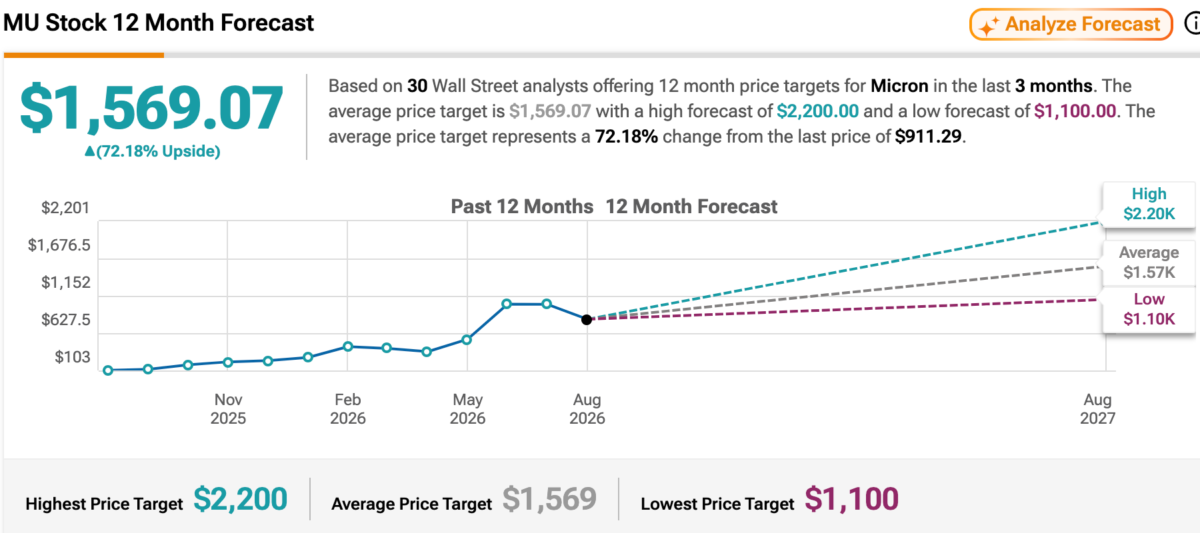Click the Feb 2026 data point marker
Viewport: 1200px width, 533px height.
[x=347, y=346]
